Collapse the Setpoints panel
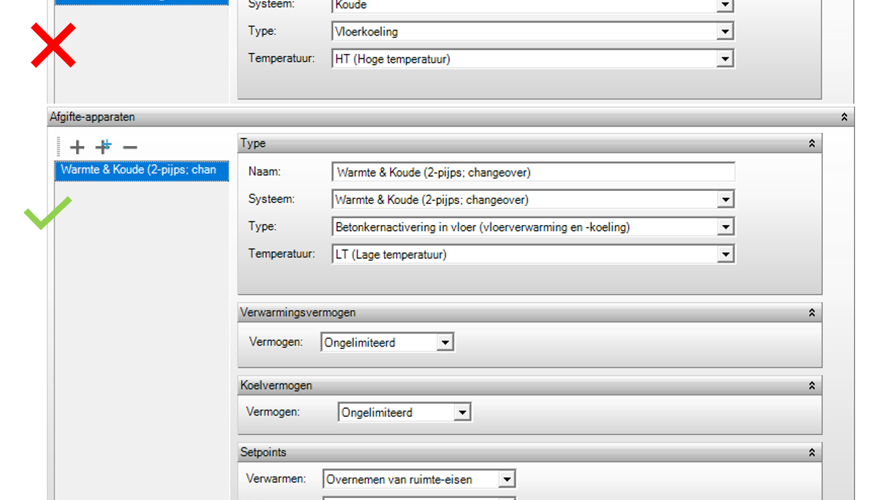The height and width of the screenshot is (500, 888). 811,452
